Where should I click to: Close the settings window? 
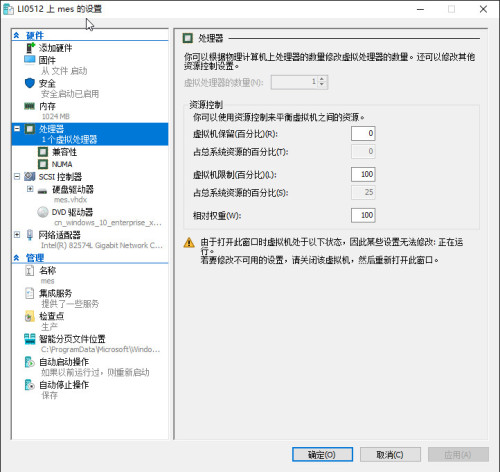(483, 9)
